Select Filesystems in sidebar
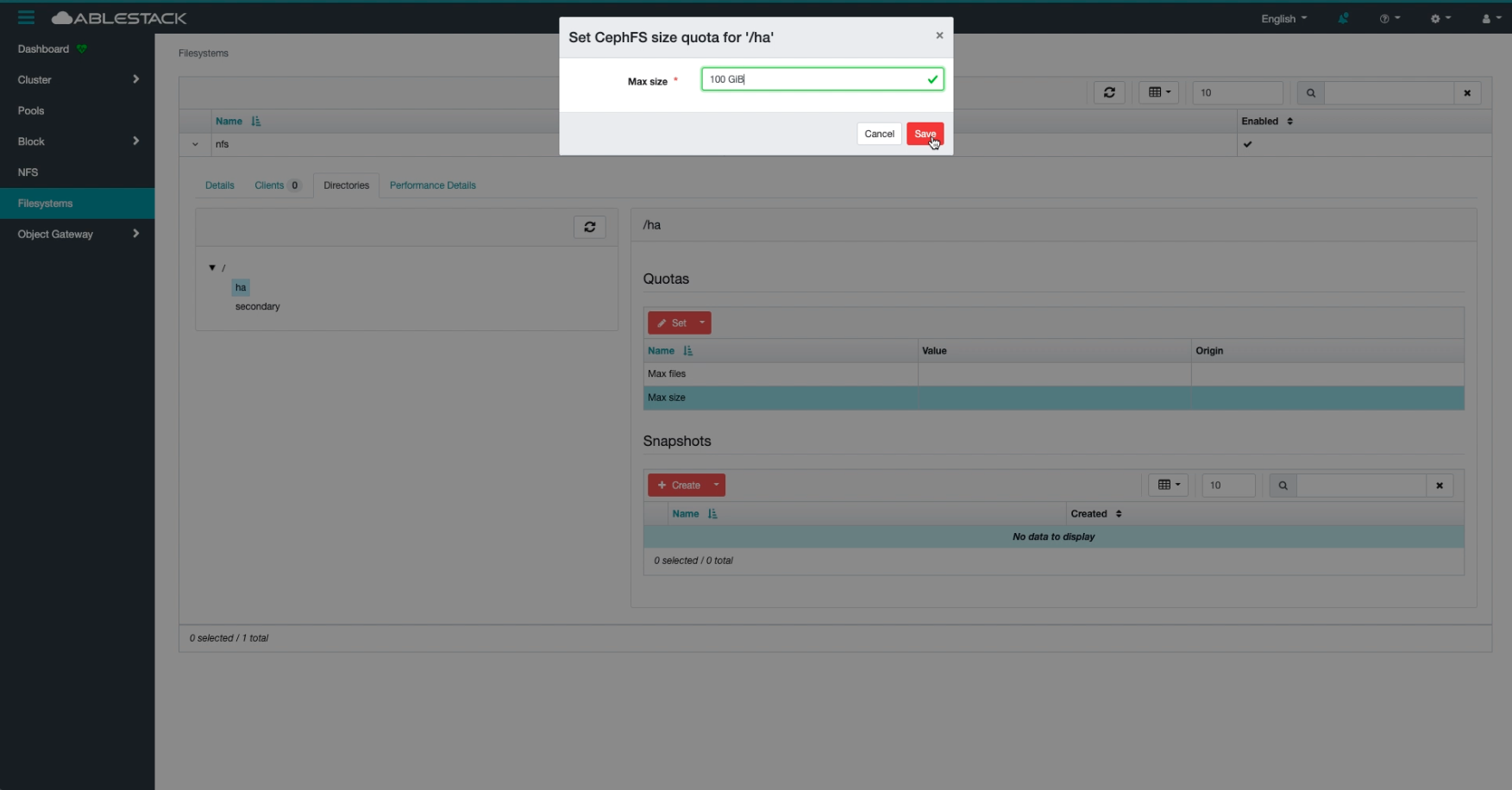Screen dimensions: 1512x790 tap(78, 204)
